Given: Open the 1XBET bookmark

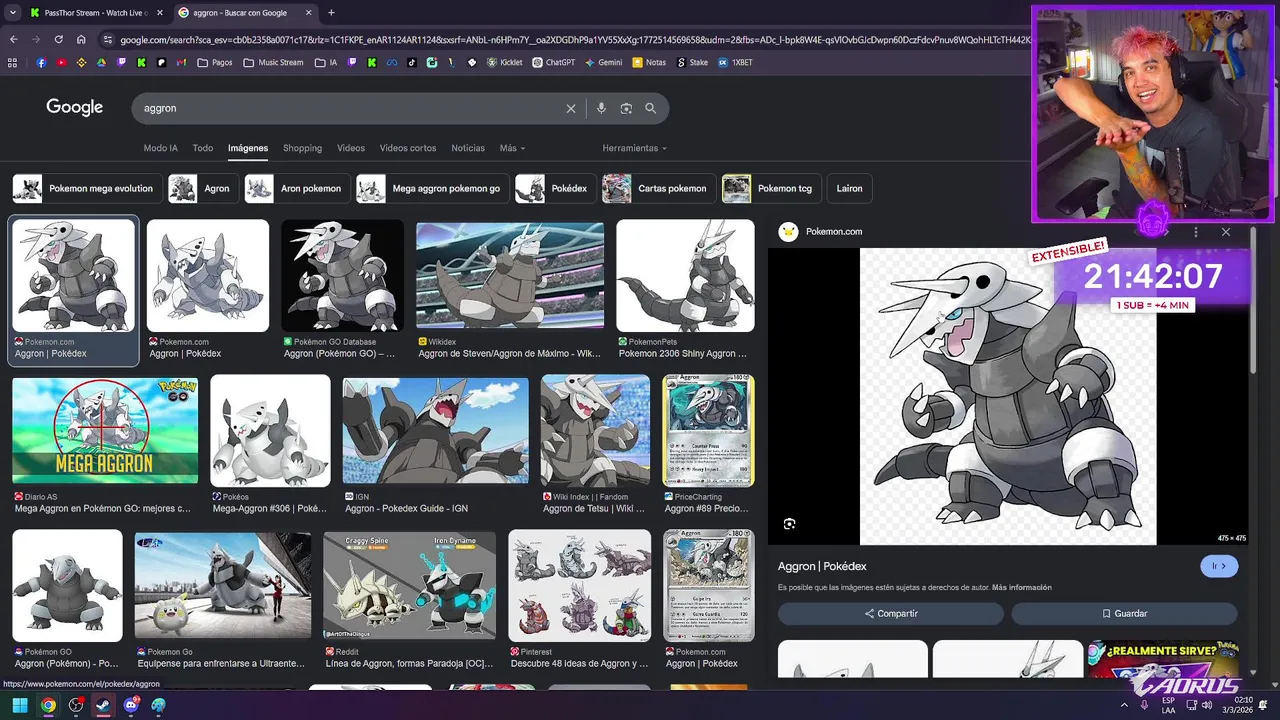Looking at the screenshot, I should pos(735,62).
